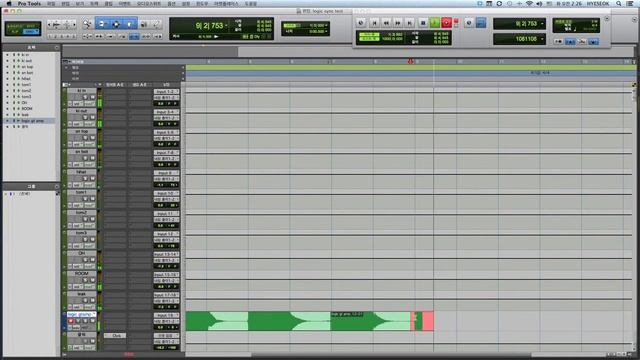Select the Scrubber tool
This screenshot has height=360, width=640.
tap(144, 24)
